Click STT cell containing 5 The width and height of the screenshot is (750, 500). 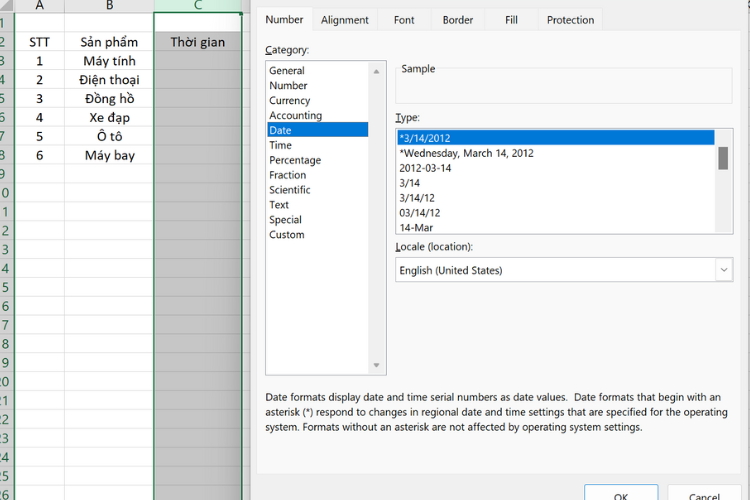click(x=39, y=136)
